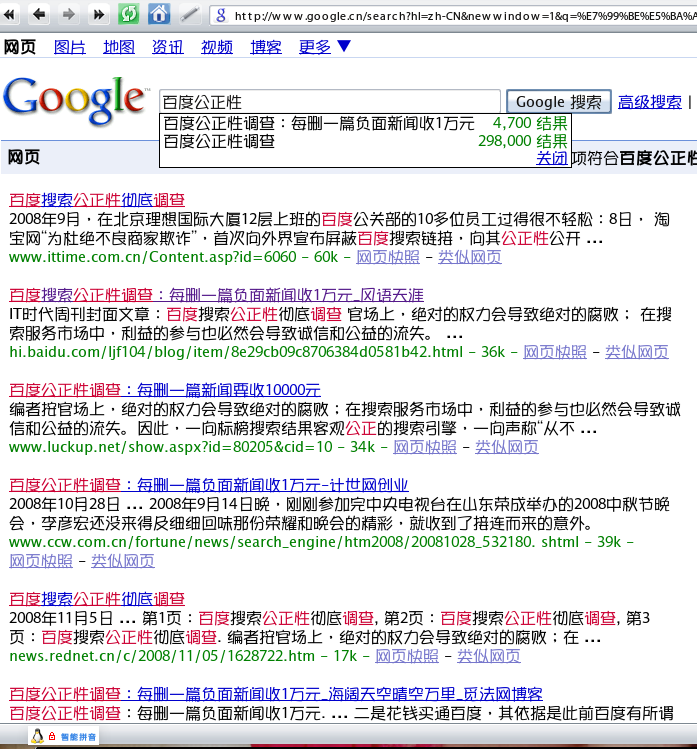Viewport: 697px width, 749px height.
Task: Go back with the left arrow icon
Action: tap(39, 14)
